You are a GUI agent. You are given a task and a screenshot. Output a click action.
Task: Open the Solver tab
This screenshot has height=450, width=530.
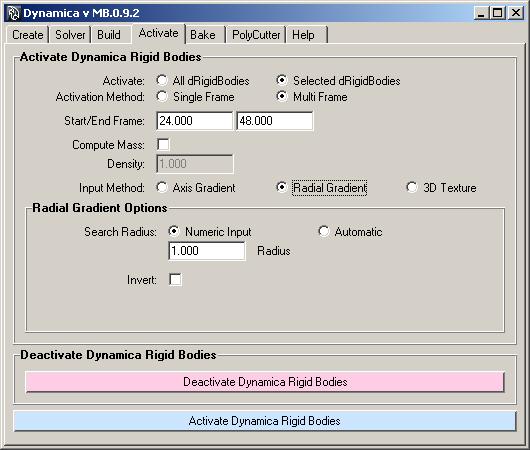click(x=70, y=35)
